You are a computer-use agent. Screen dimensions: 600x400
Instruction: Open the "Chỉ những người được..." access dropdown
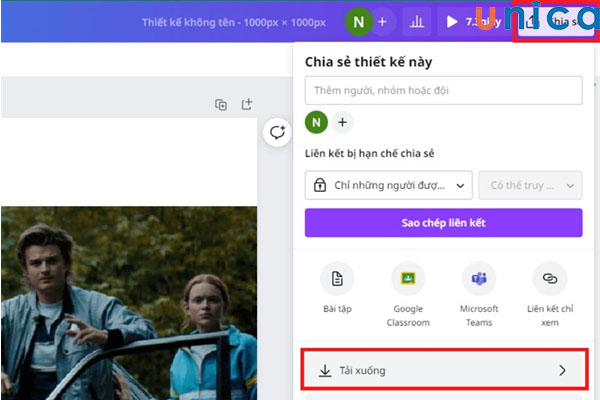click(x=388, y=185)
